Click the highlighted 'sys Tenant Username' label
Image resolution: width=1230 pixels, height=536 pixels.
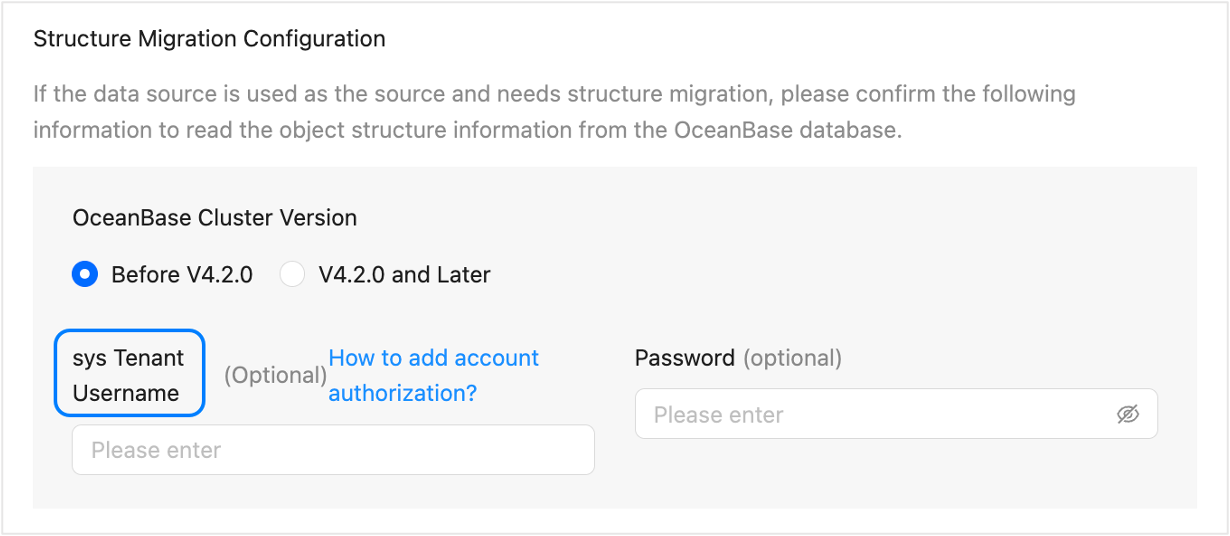tap(129, 375)
